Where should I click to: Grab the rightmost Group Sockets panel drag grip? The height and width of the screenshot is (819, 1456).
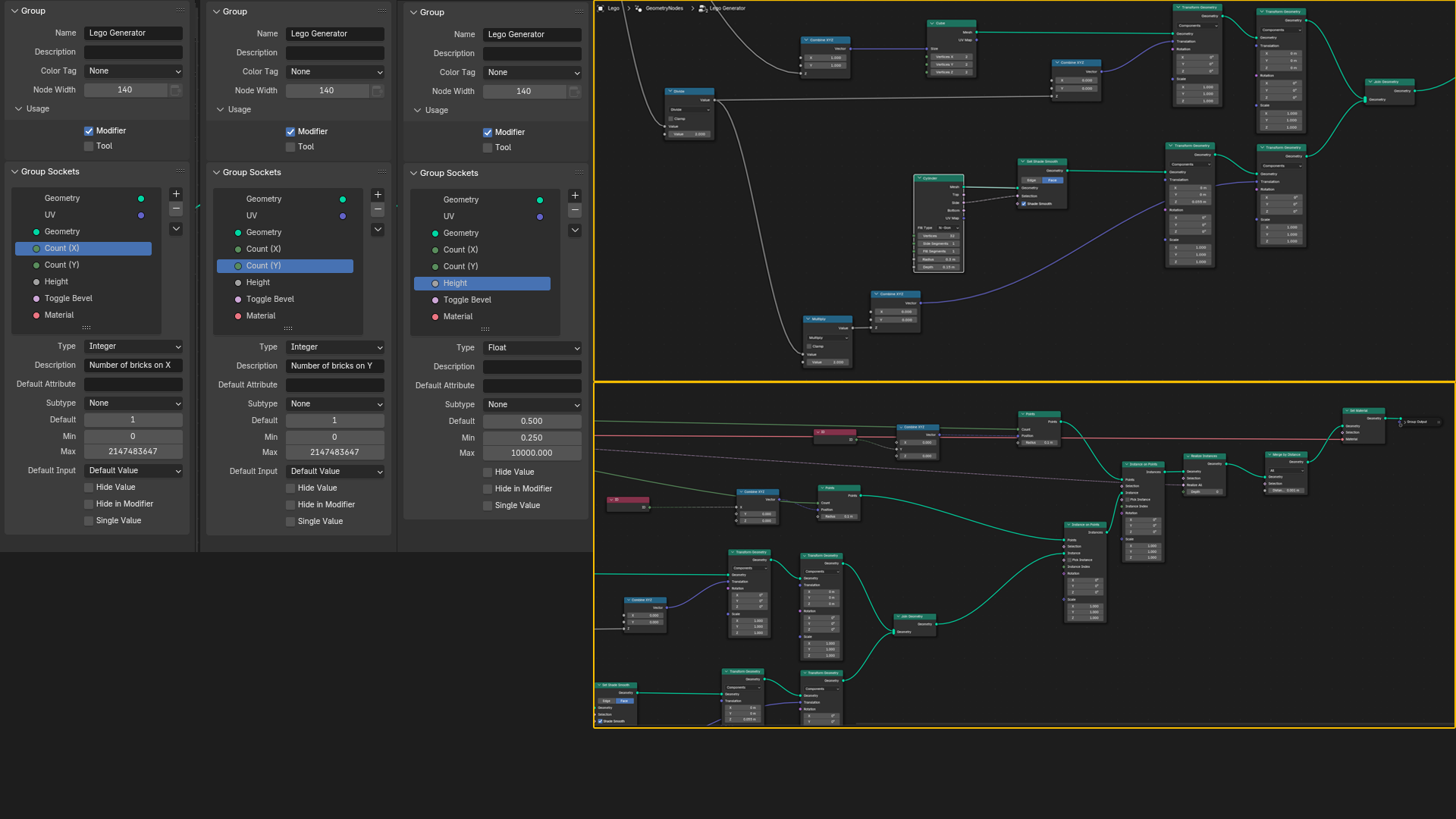(579, 173)
